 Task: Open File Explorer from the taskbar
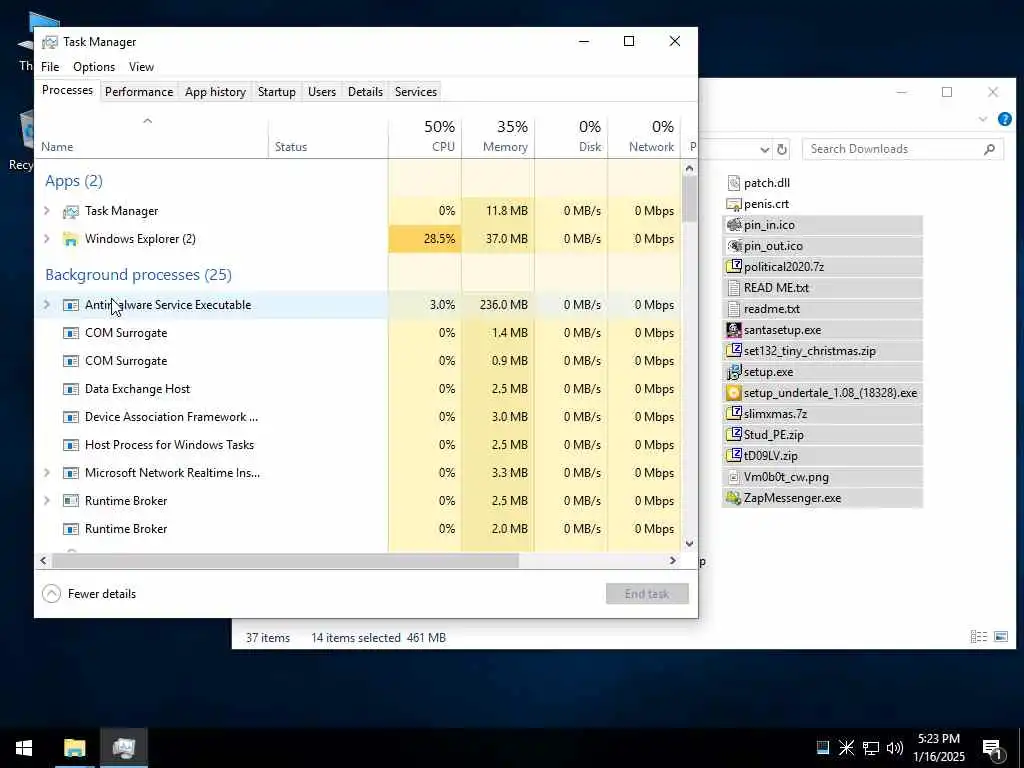(x=74, y=748)
